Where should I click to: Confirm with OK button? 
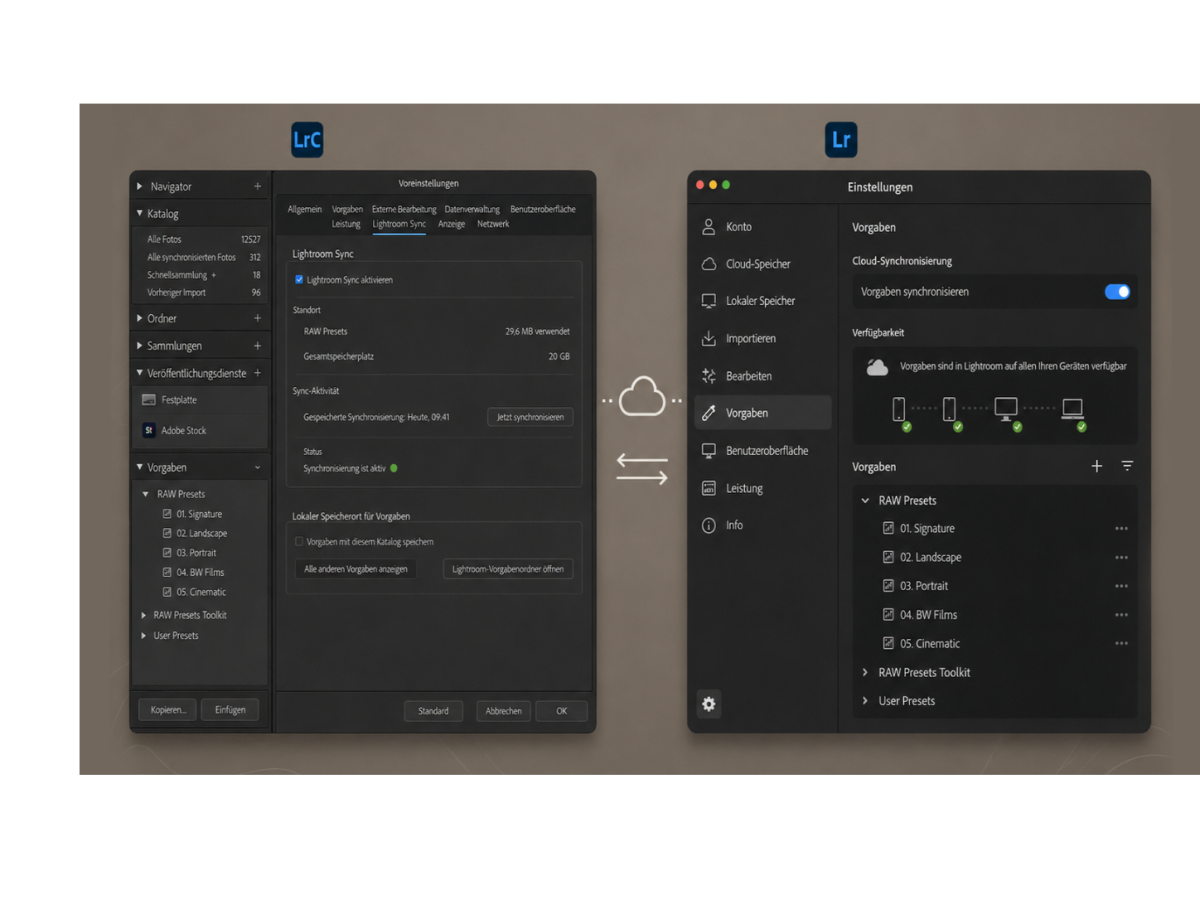[561, 711]
